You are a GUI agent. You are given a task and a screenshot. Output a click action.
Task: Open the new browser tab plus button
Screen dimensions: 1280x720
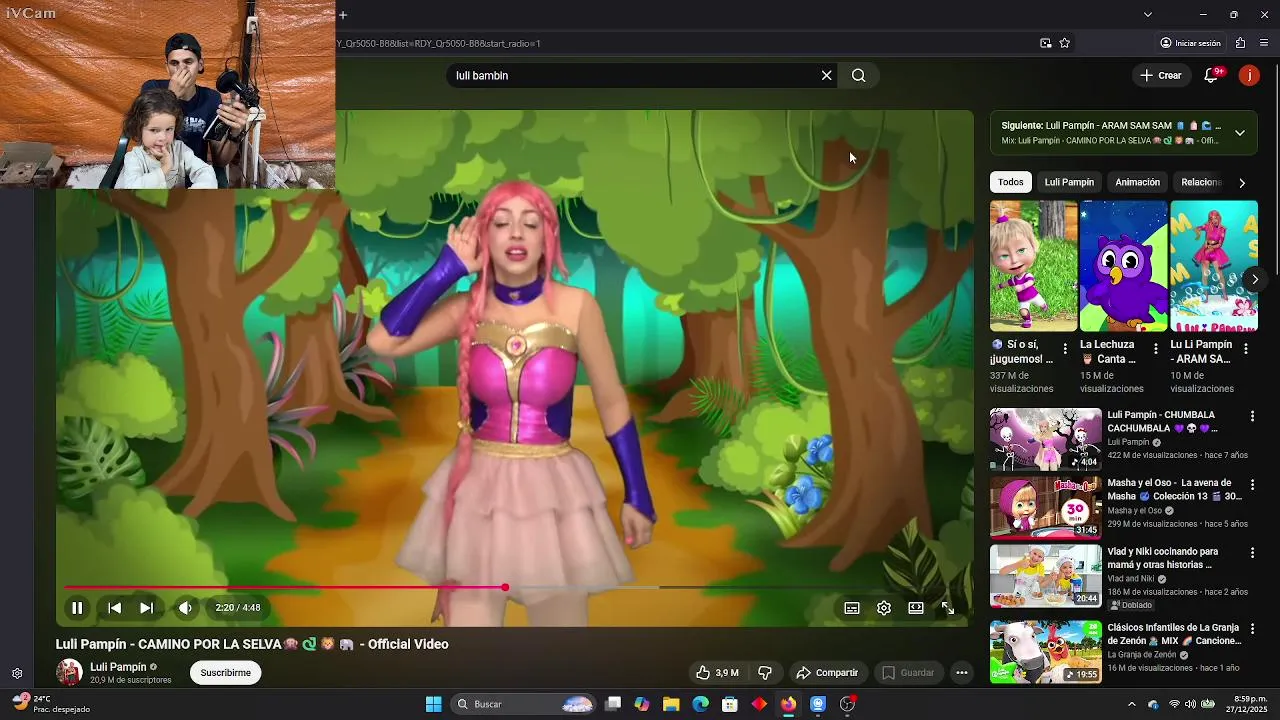click(343, 15)
